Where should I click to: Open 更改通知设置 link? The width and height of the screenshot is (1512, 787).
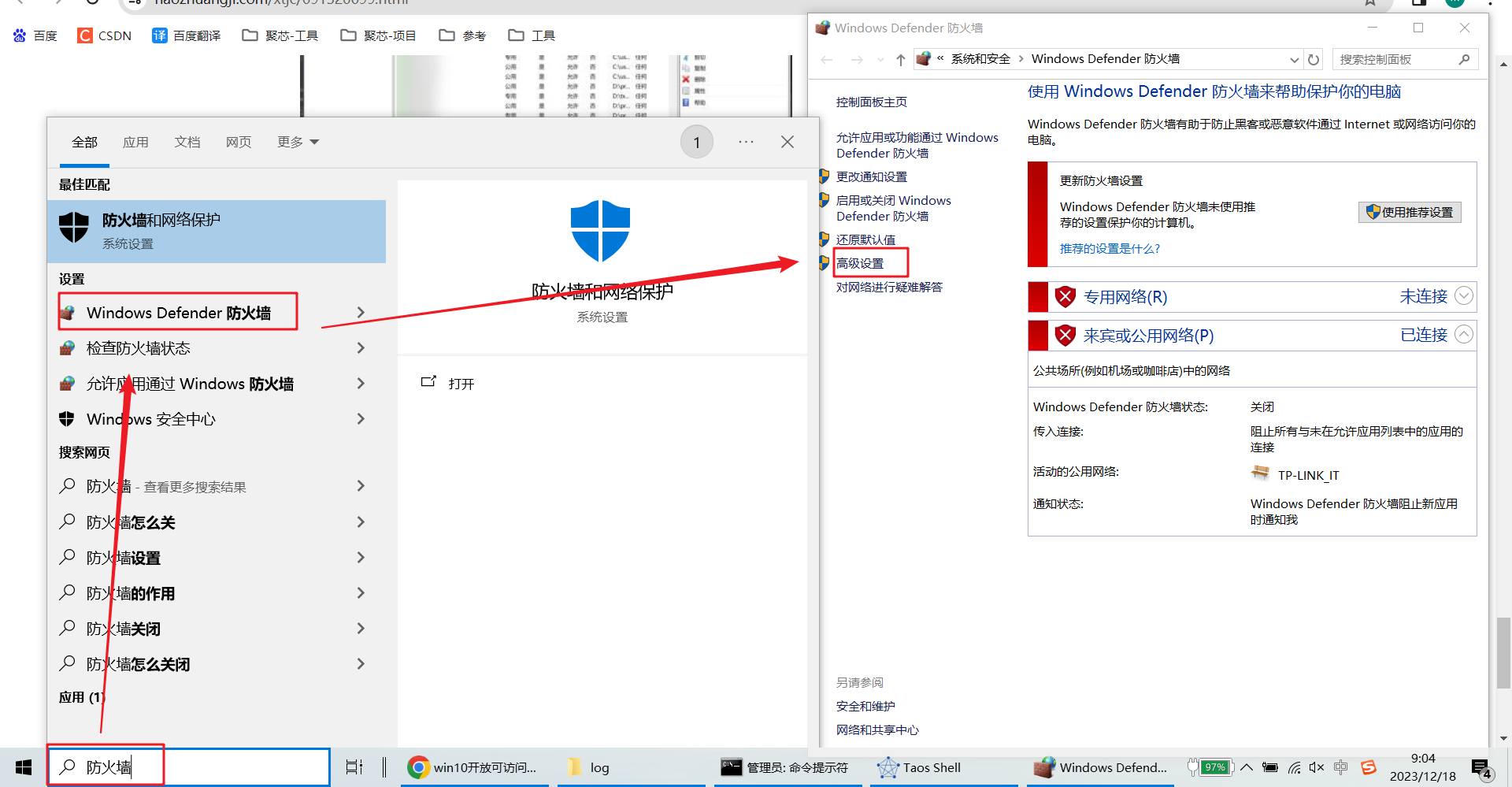coord(872,176)
